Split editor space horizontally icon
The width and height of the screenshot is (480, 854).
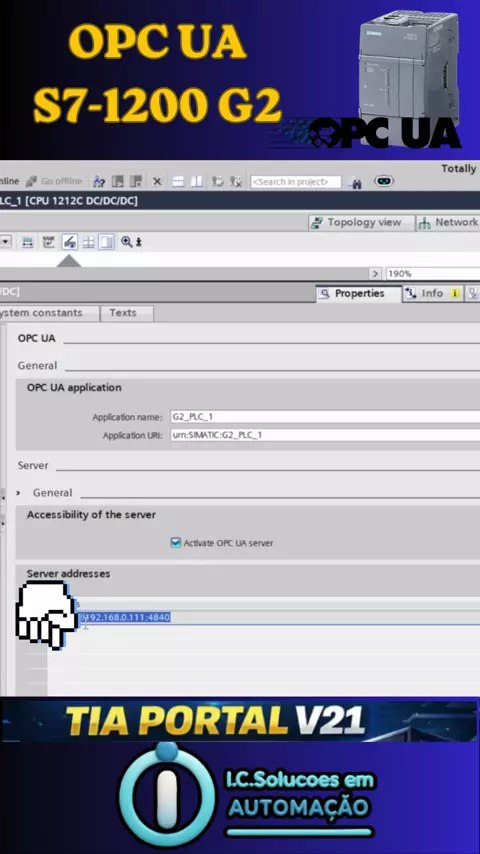pyautogui.click(x=178, y=181)
